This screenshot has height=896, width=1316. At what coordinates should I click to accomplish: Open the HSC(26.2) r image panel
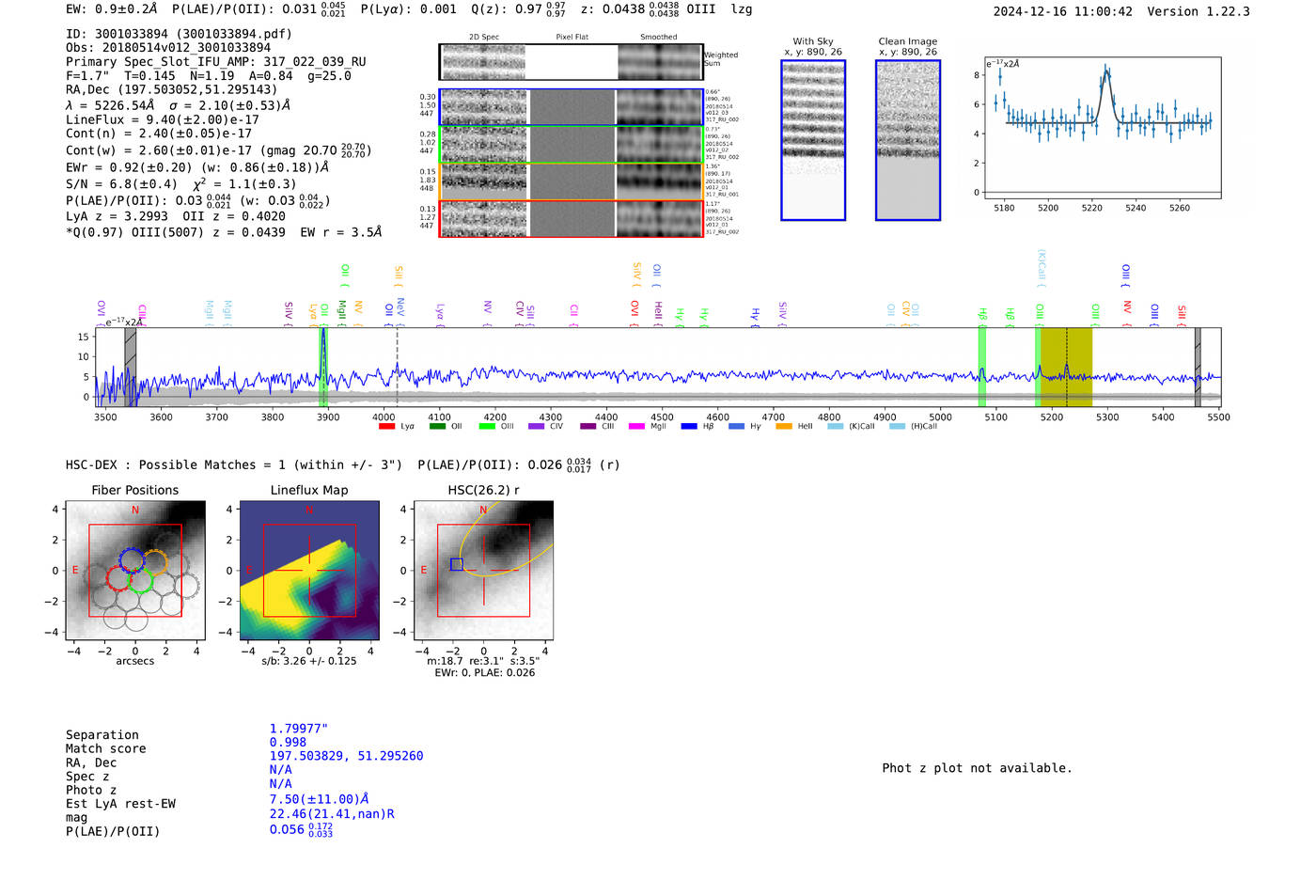483,571
